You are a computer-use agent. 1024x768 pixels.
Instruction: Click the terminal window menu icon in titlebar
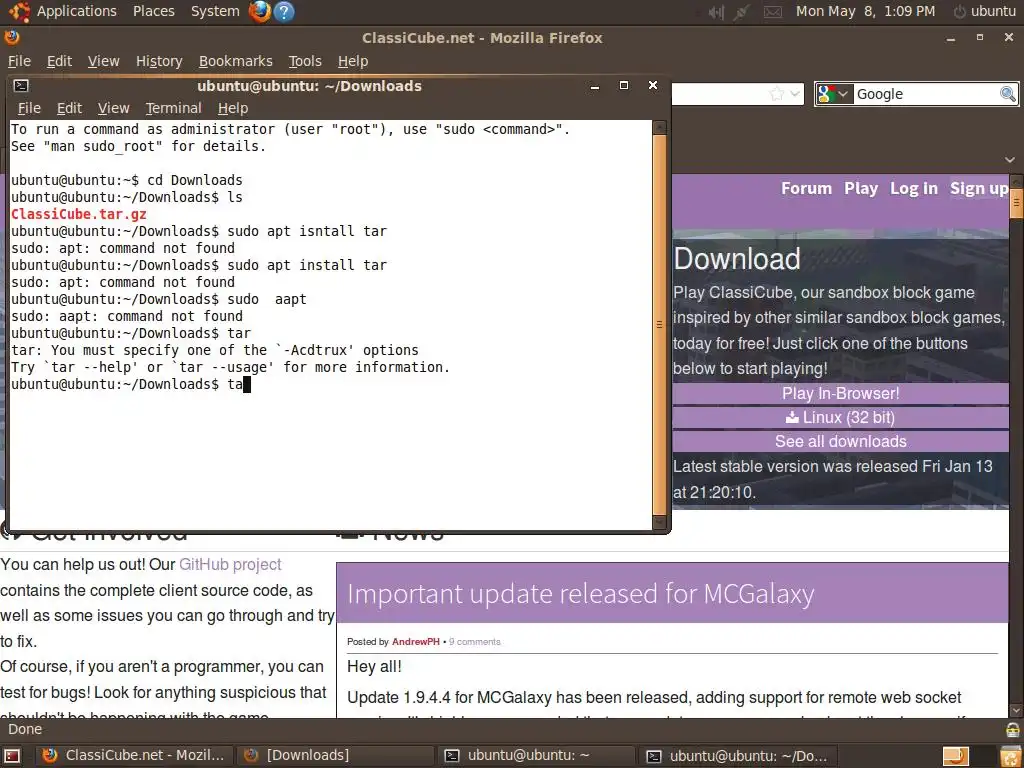21,86
